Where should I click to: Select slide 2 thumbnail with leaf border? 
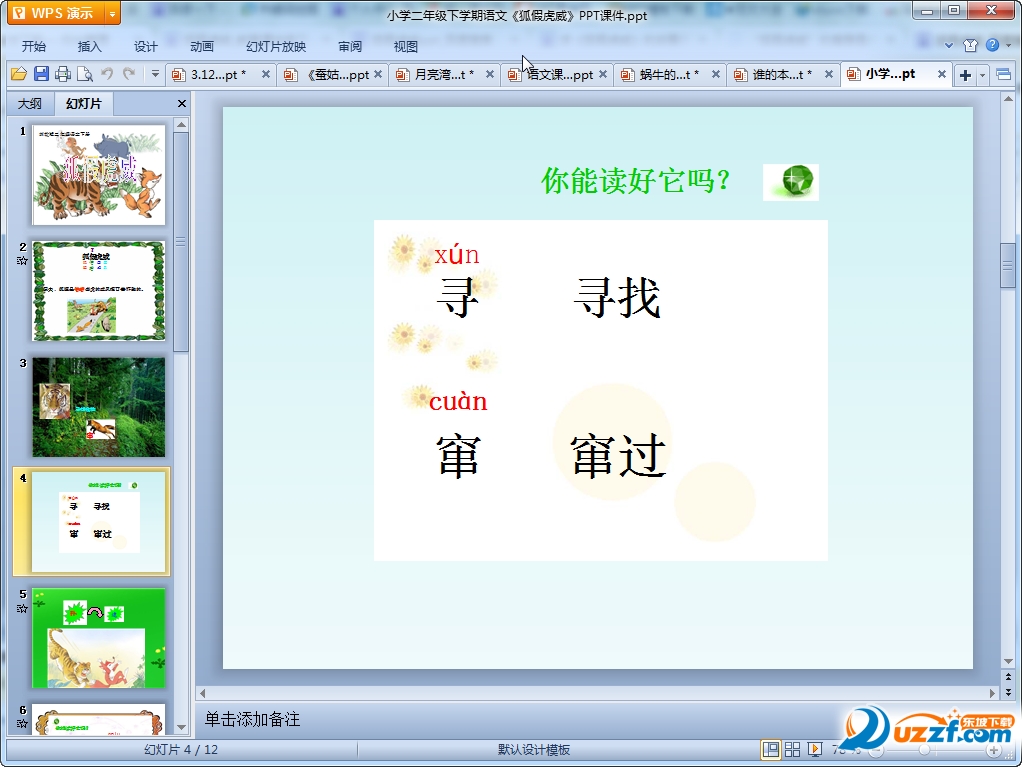[x=98, y=291]
